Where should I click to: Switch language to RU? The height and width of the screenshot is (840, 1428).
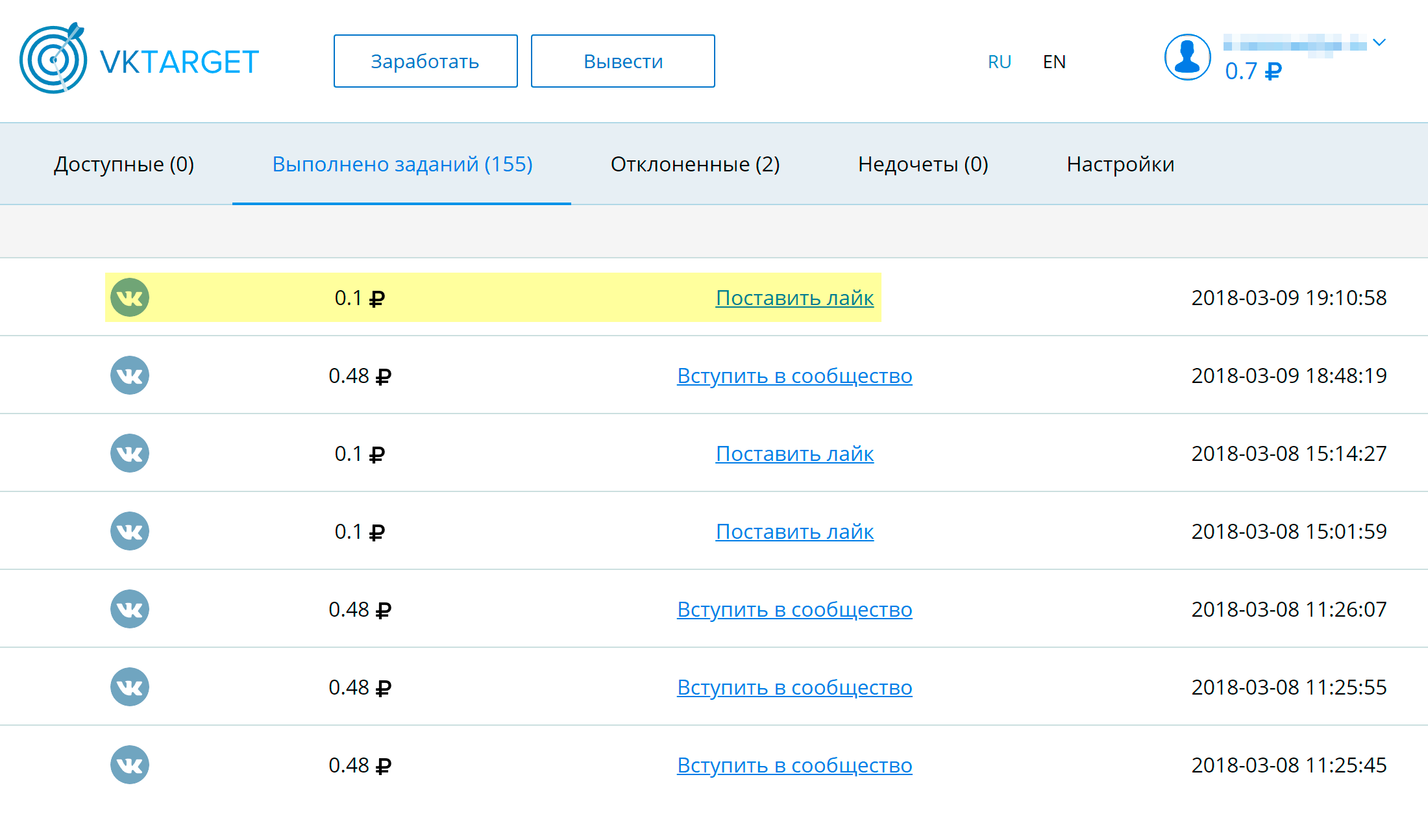click(1000, 62)
